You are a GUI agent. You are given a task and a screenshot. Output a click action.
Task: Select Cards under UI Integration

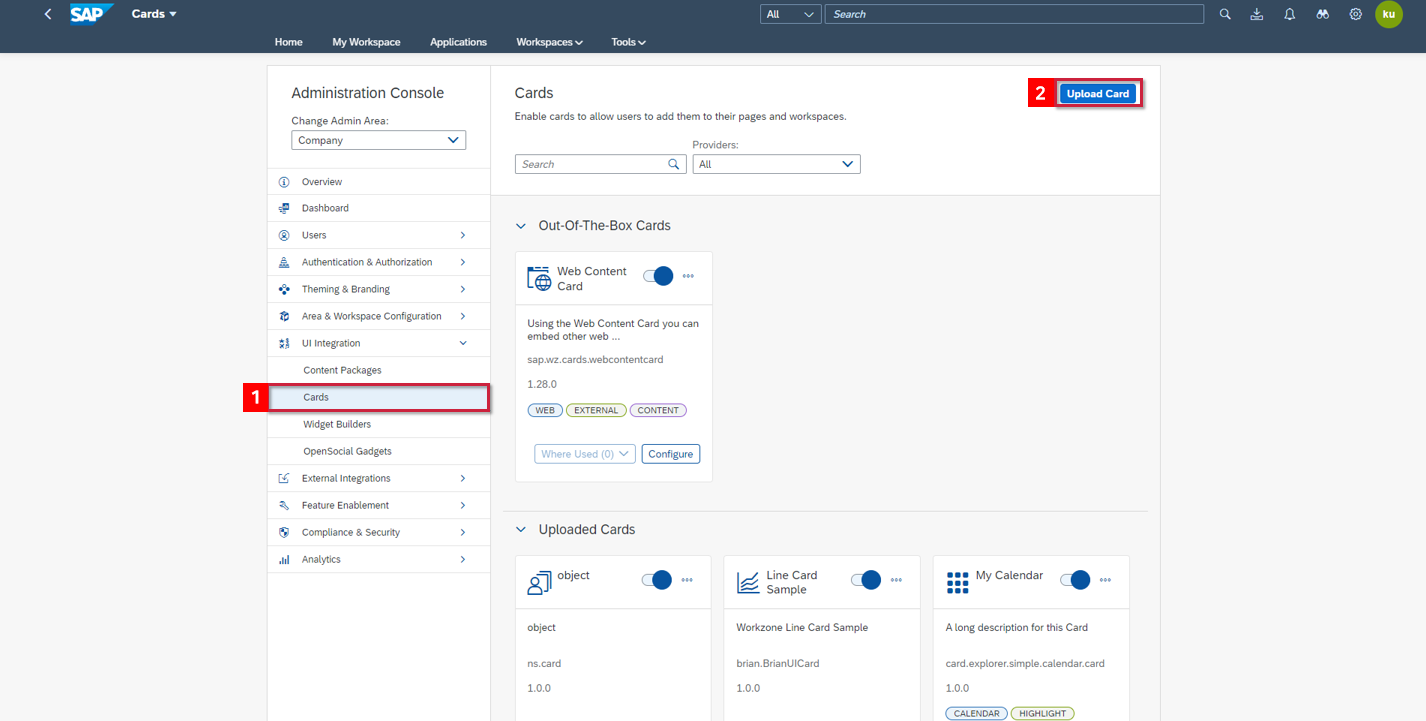[379, 397]
